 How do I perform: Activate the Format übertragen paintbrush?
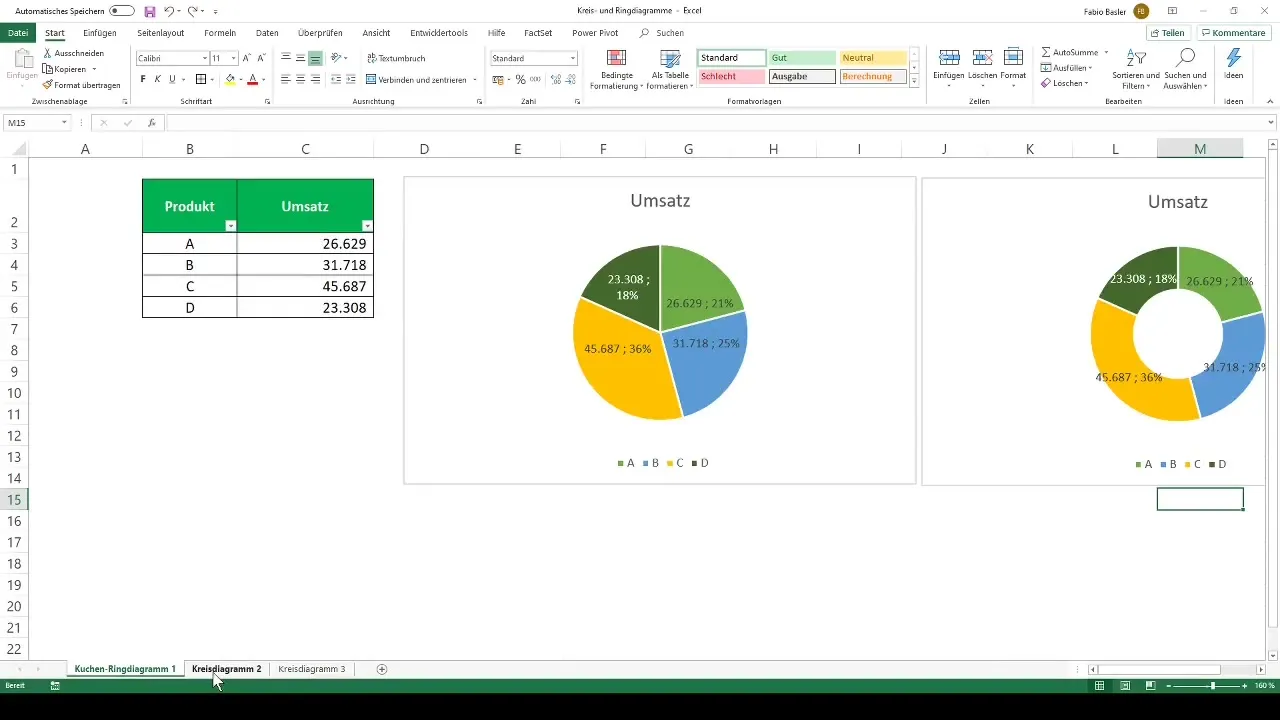(48, 85)
